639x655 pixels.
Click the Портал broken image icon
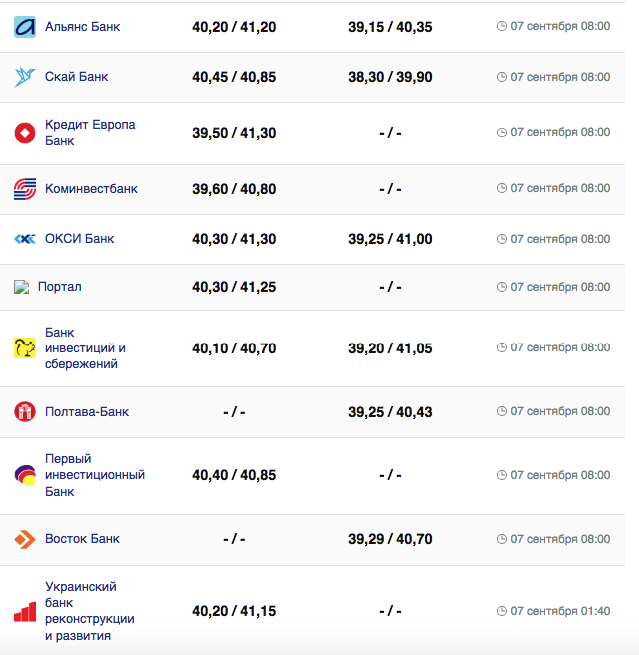point(22,287)
